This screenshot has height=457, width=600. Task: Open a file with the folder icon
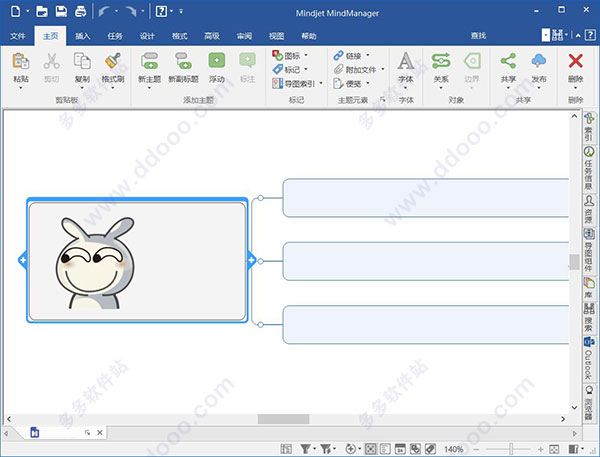click(x=42, y=11)
